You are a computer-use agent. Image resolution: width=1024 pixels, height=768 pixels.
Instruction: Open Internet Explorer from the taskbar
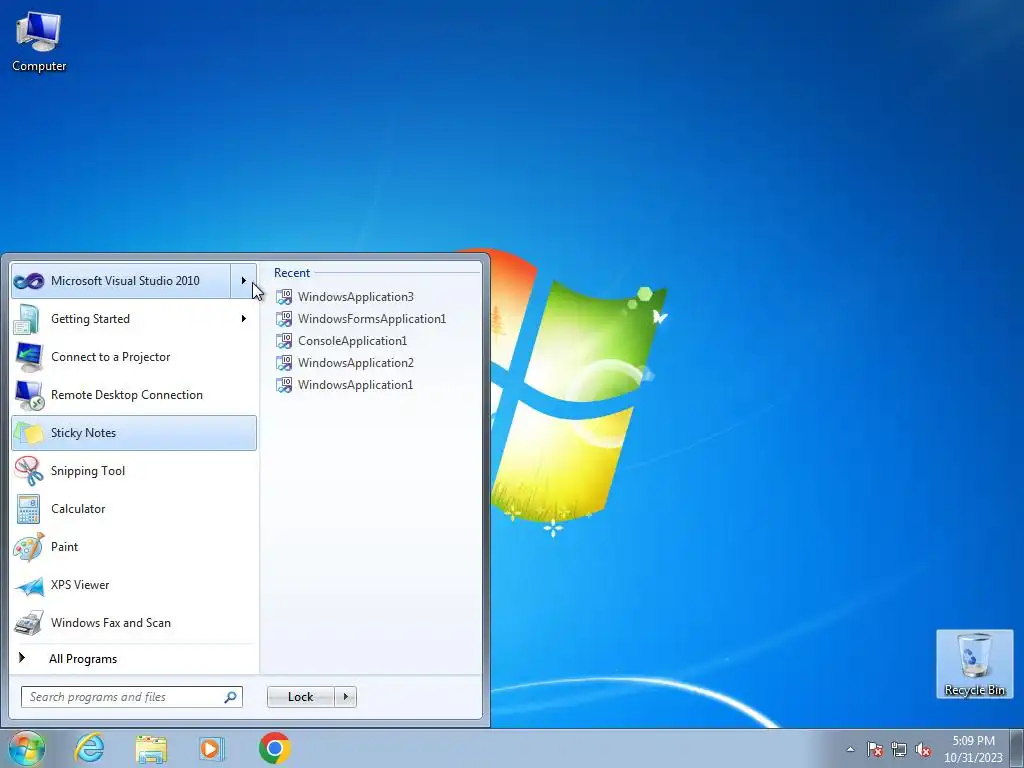pyautogui.click(x=89, y=748)
